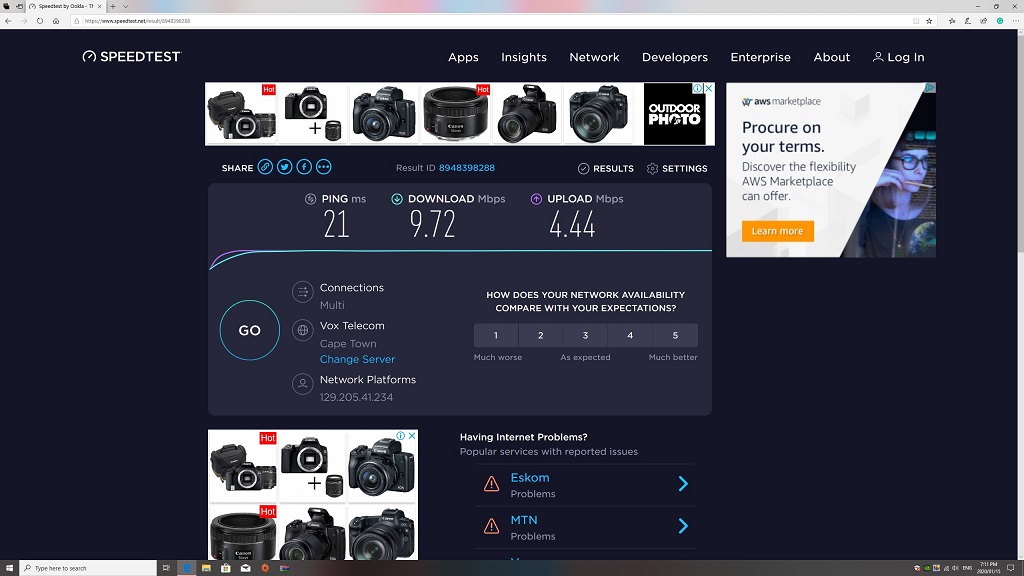Rate network availability as 4
The width and height of the screenshot is (1024, 576).
(630, 335)
